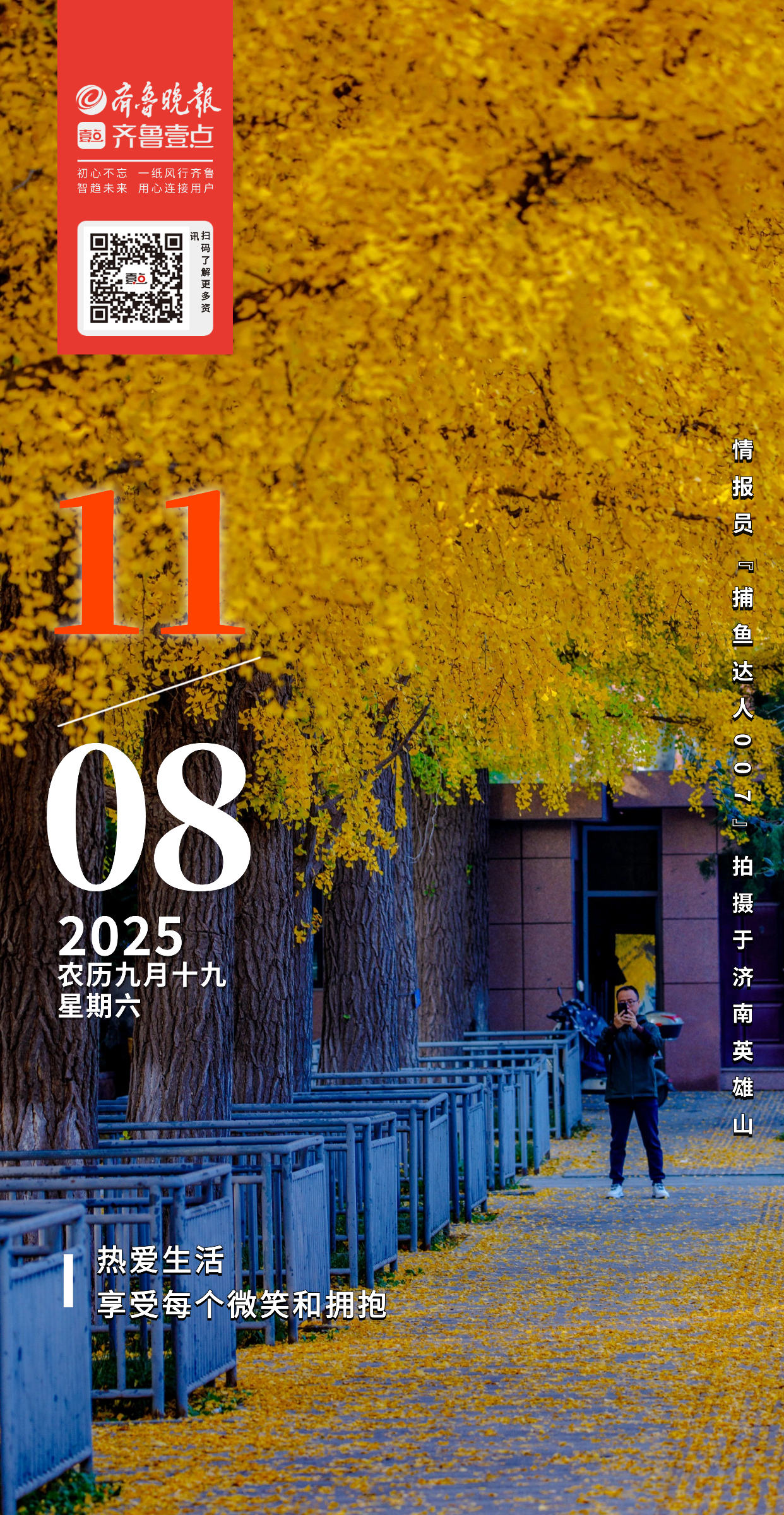Click the phone held by the man
The image size is (784, 1515).
624,1008
